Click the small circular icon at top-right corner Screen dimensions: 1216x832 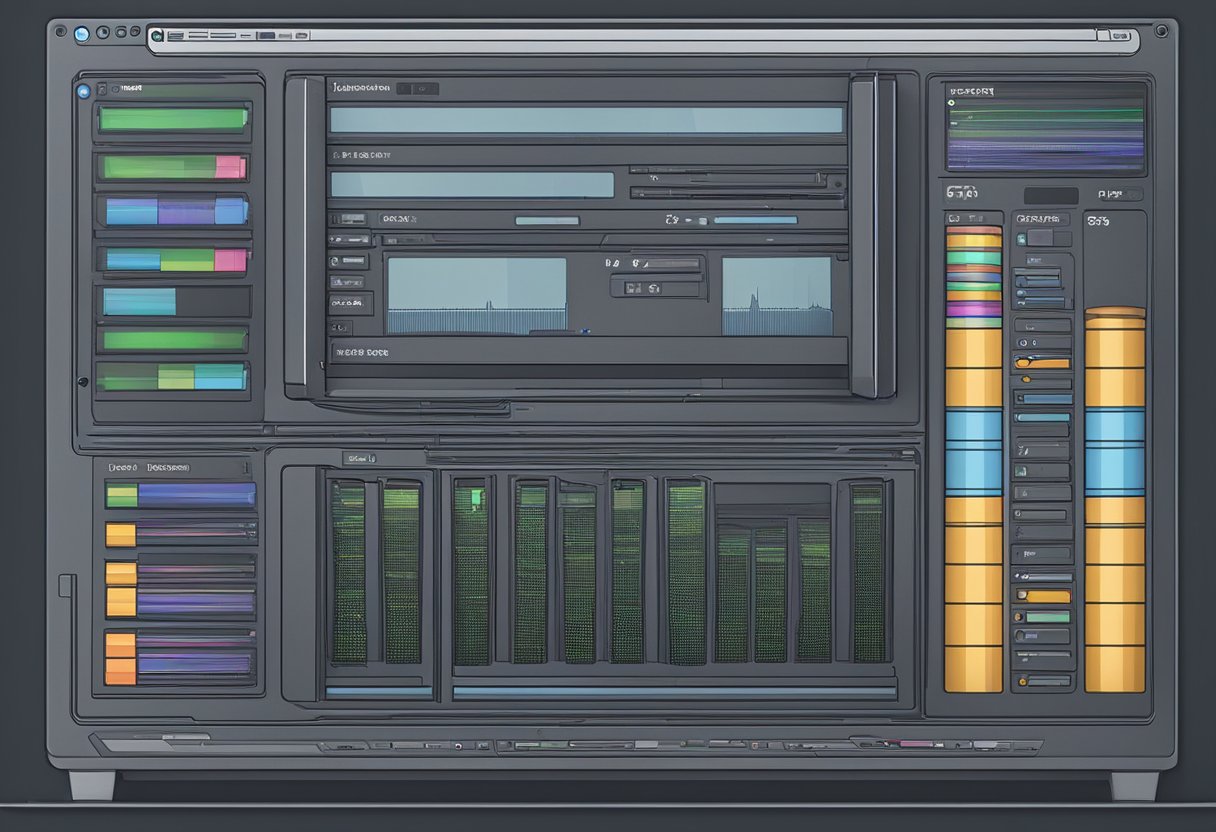click(1161, 32)
